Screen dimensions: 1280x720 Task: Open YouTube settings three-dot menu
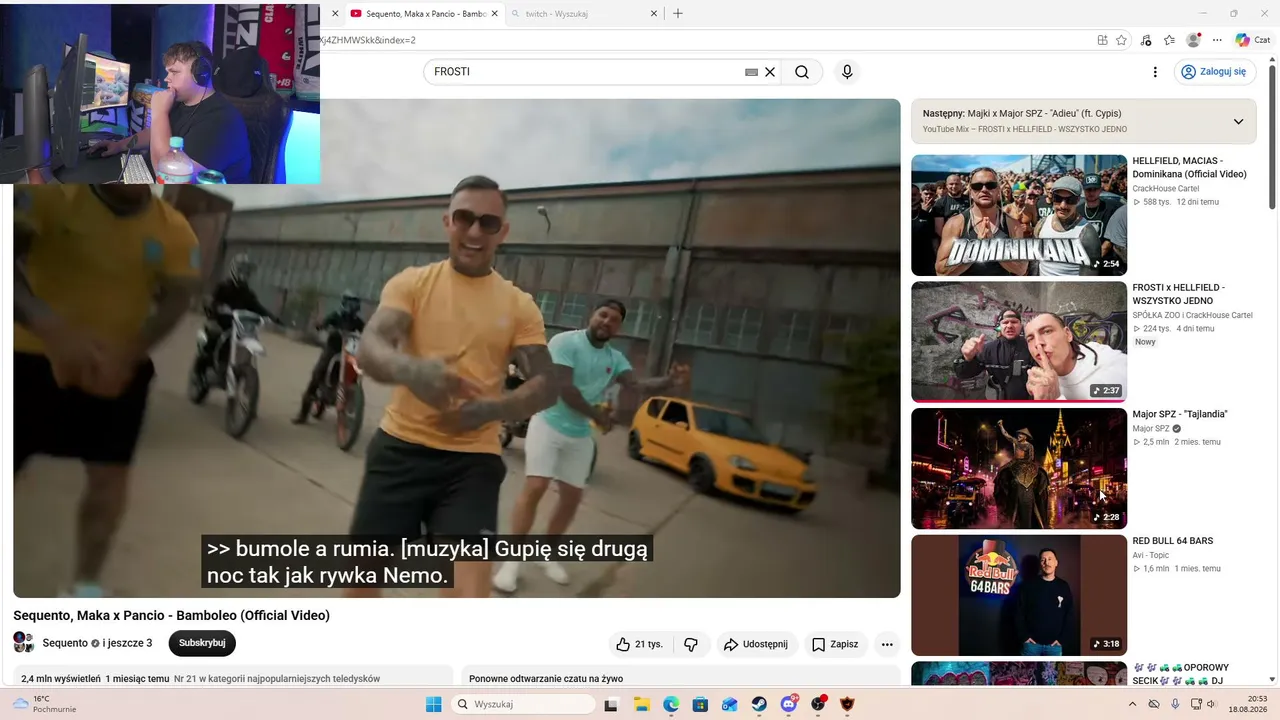click(x=1155, y=72)
